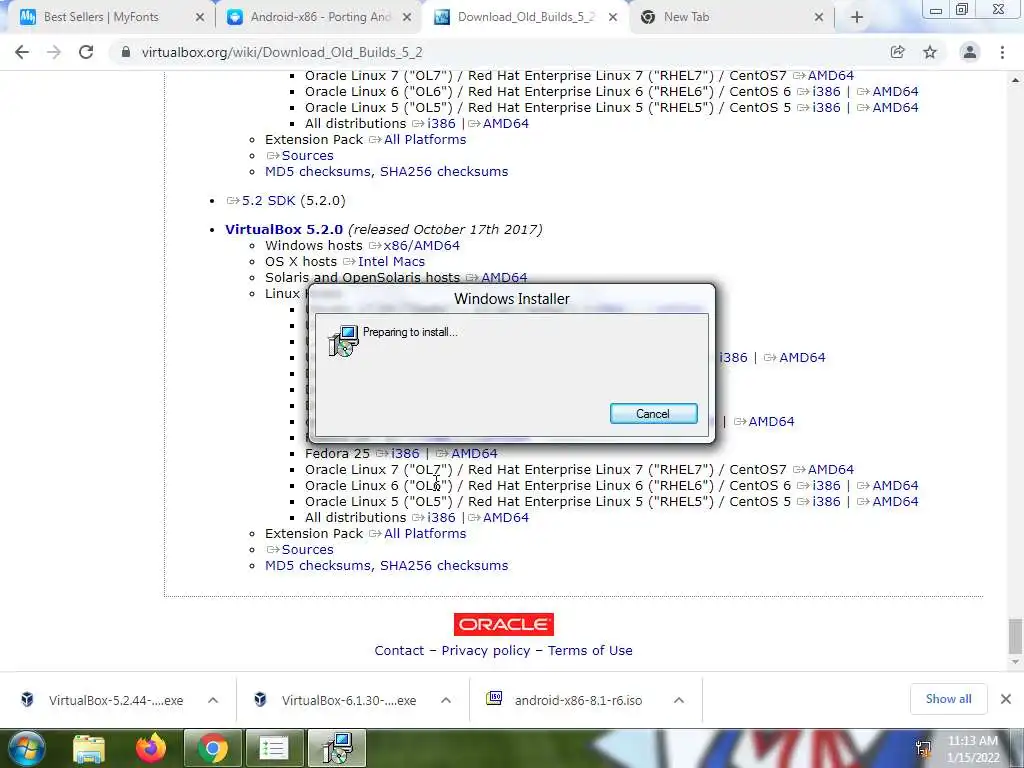The image size is (1024, 768).
Task: Open the Chrome profile avatar
Action: coord(970,52)
